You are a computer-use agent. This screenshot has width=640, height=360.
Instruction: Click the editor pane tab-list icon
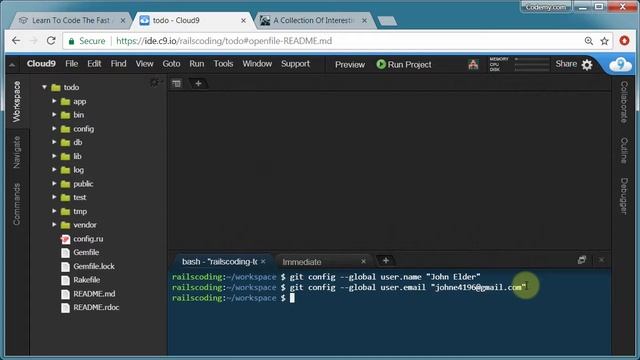tap(176, 84)
